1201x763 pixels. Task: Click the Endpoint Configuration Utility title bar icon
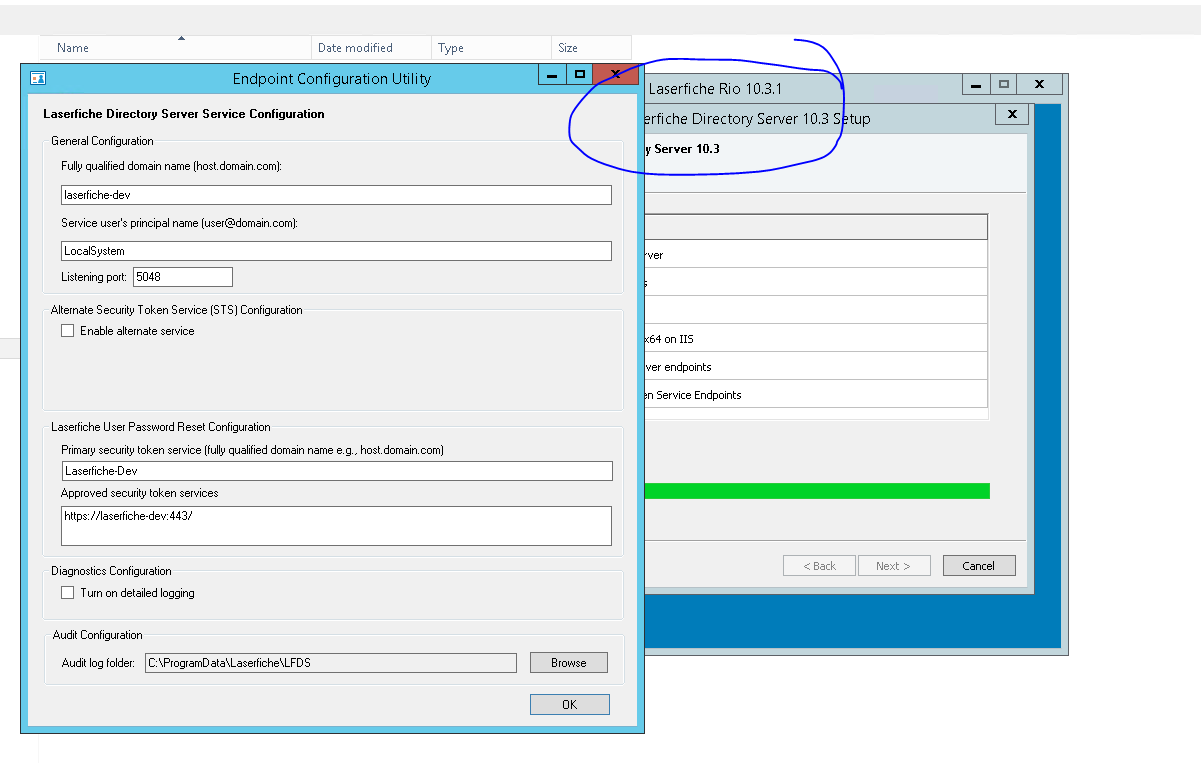click(x=38, y=78)
